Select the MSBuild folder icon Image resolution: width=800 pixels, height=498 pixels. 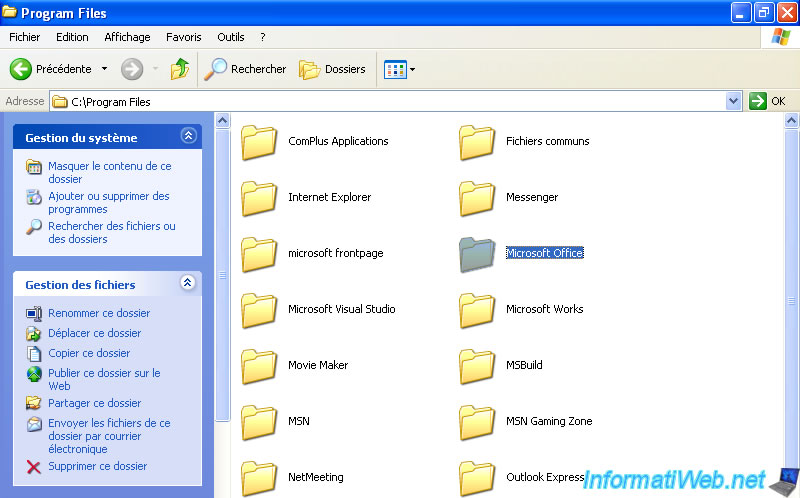pyautogui.click(x=477, y=366)
